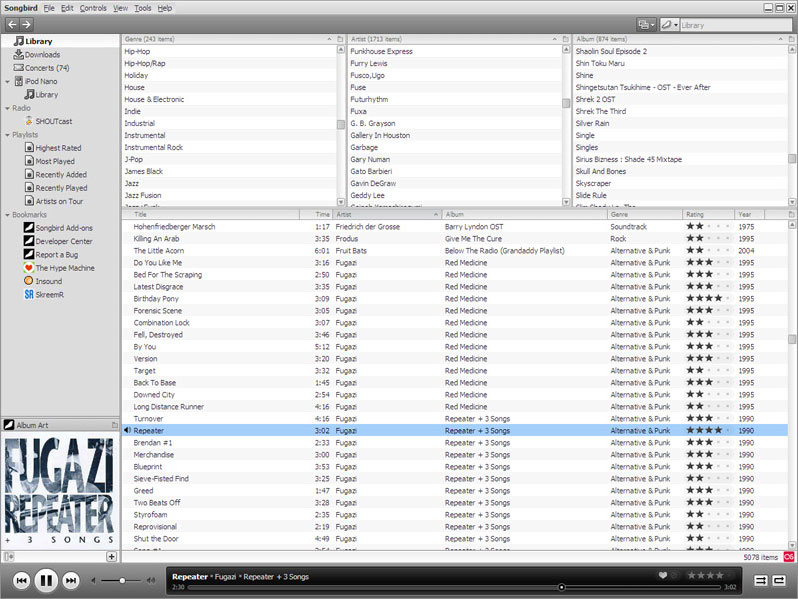
Task: Mute audio using the speaker icon
Action: (95, 580)
